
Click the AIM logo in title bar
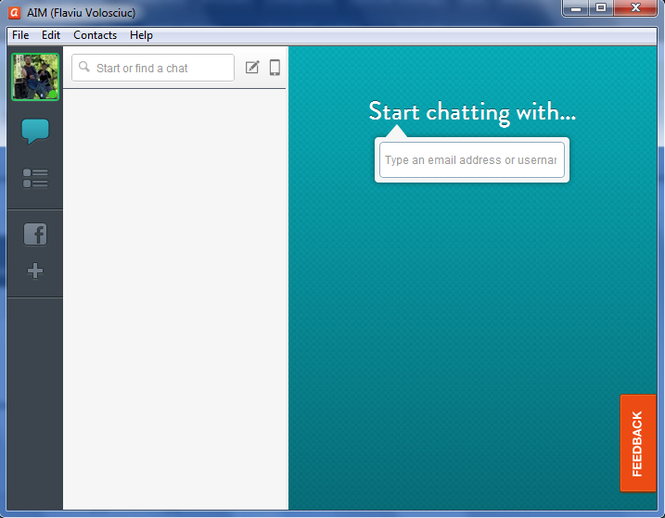pyautogui.click(x=14, y=13)
